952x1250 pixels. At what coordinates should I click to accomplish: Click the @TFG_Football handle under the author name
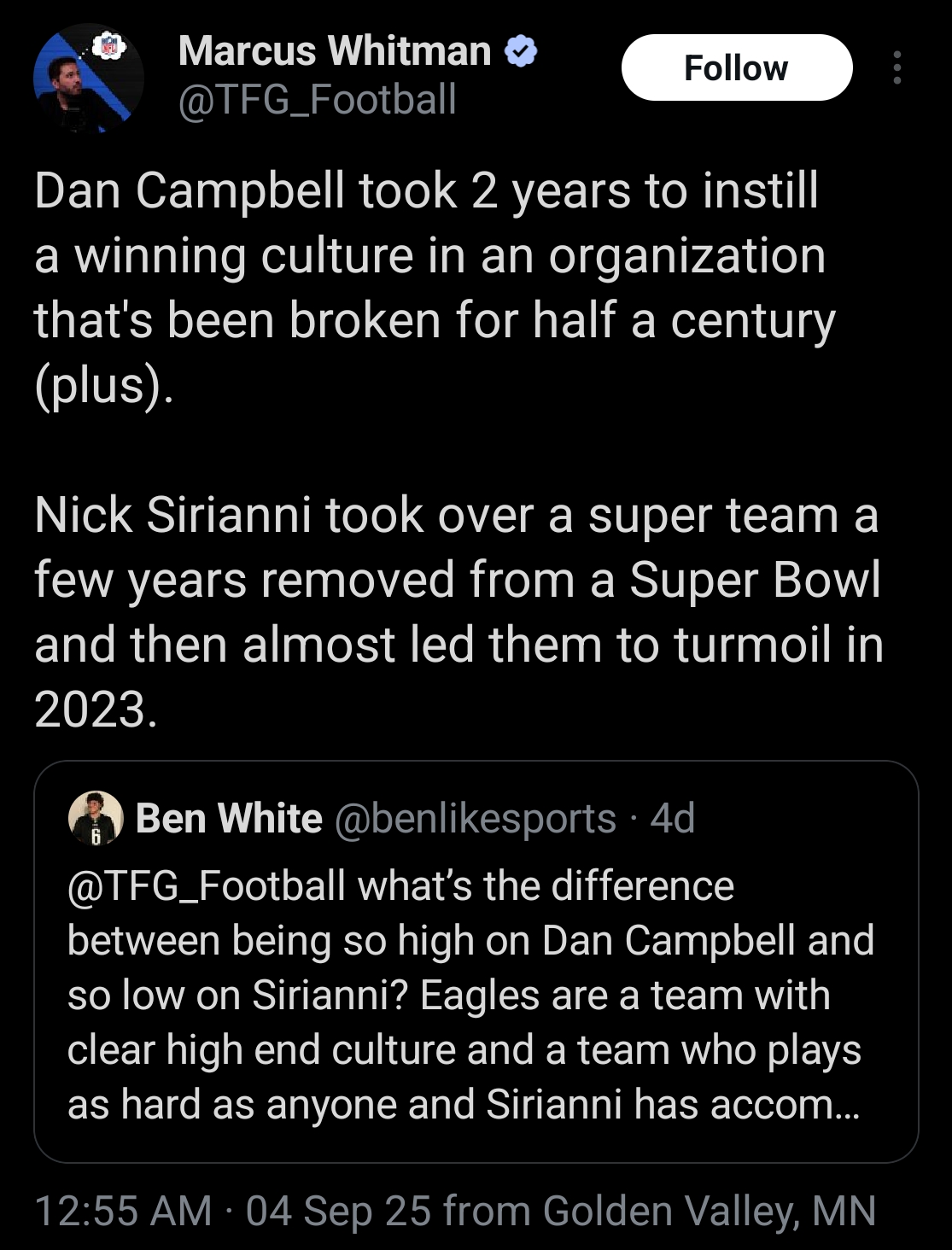pos(317,99)
